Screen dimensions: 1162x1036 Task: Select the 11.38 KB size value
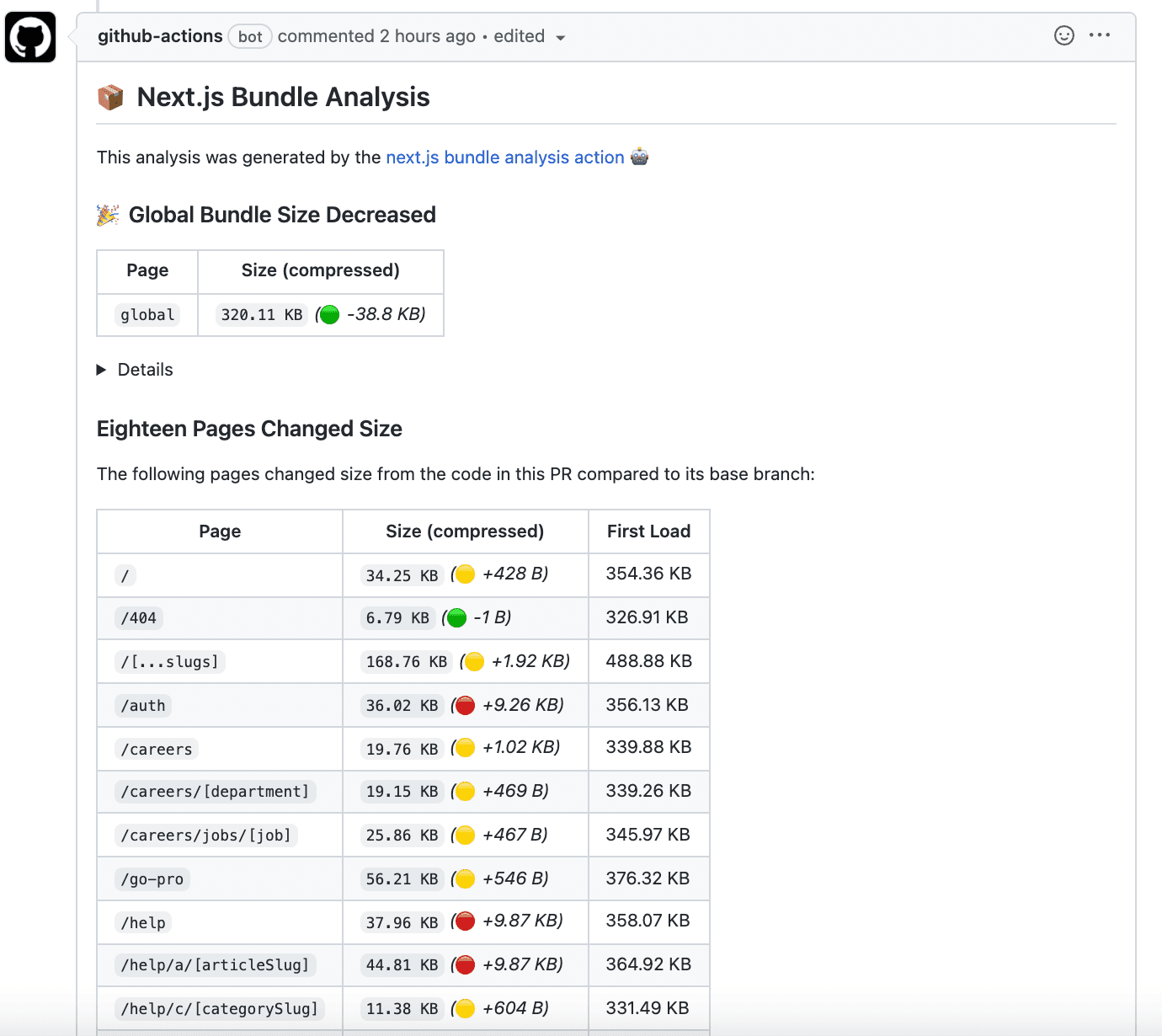(402, 1009)
